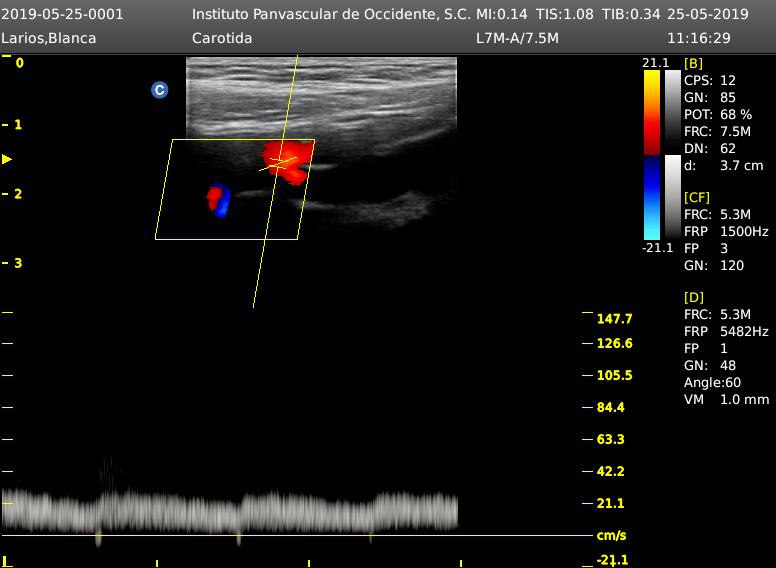Click the depth marker 2

pos(18,193)
